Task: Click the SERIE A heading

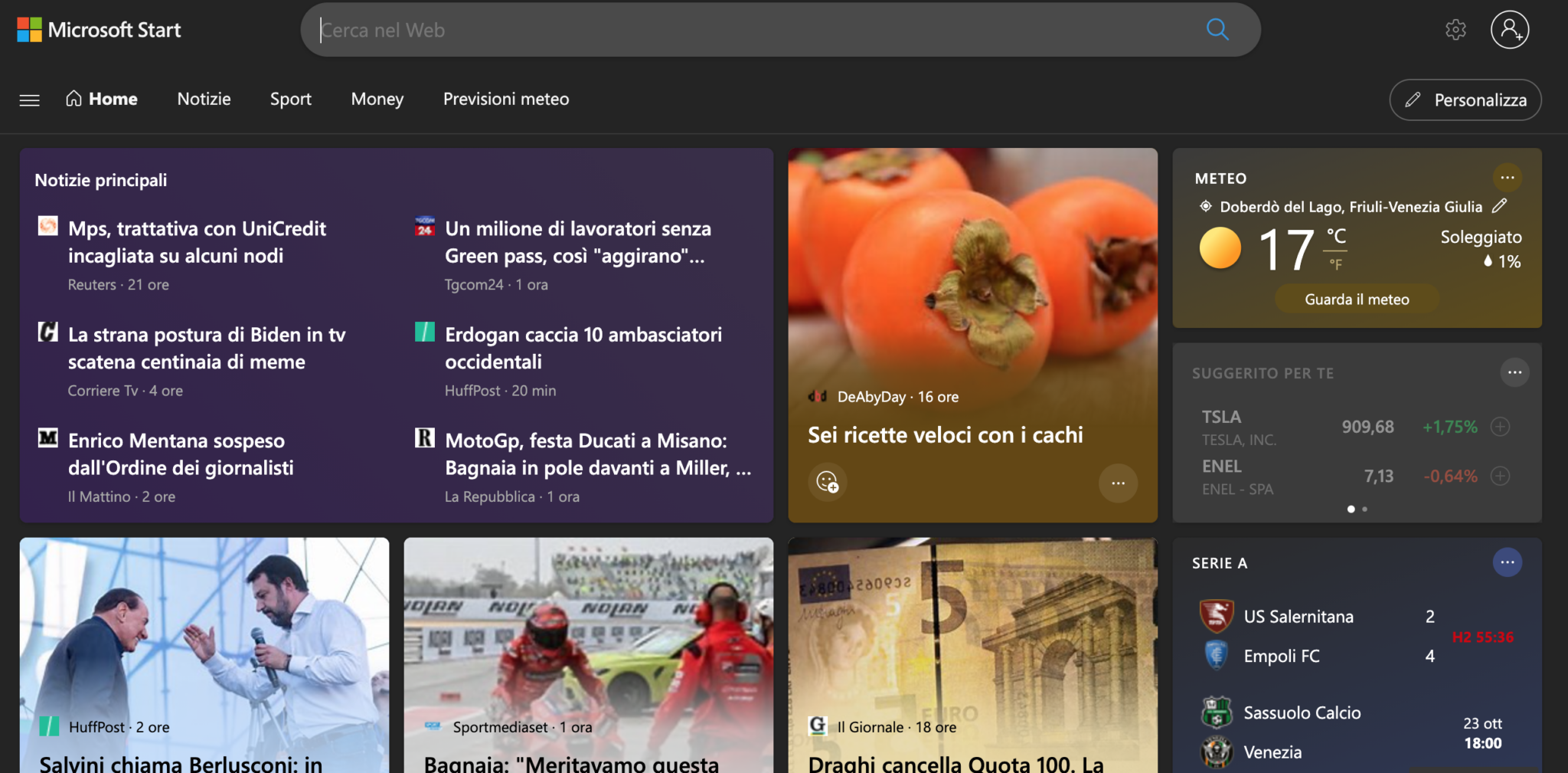Action: [1220, 563]
